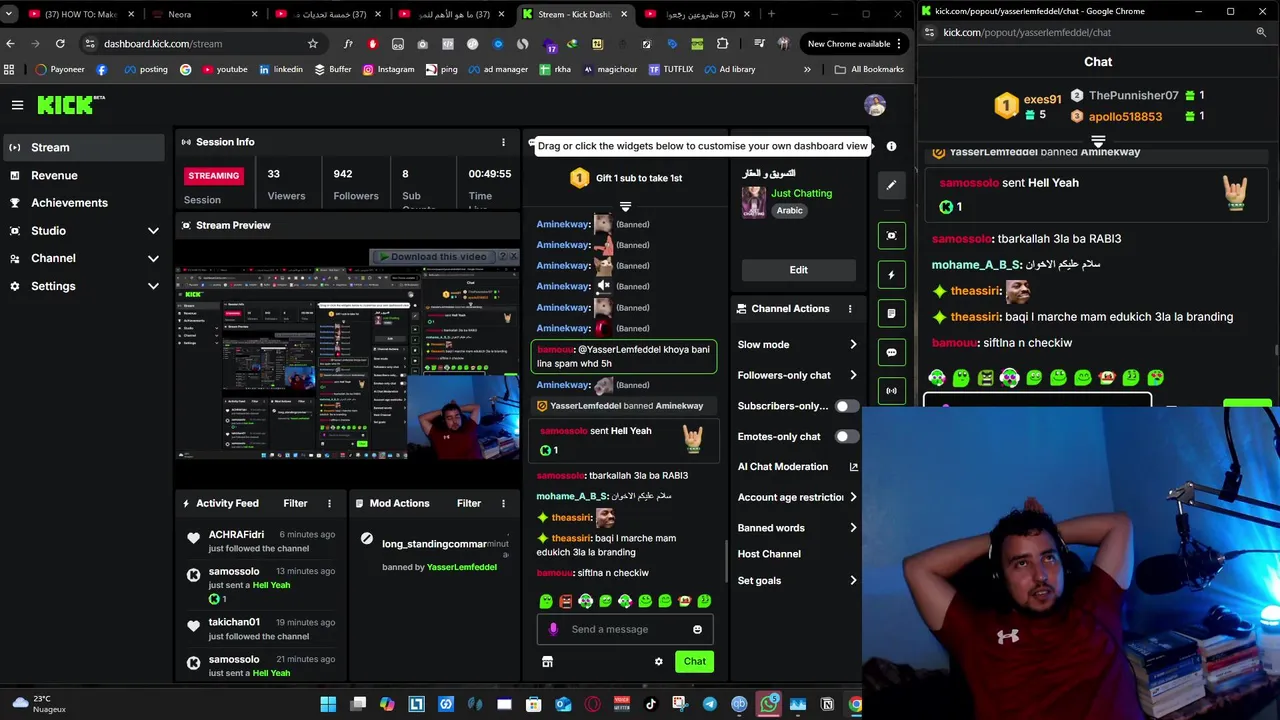Show more bookmarks with the double chevron
The height and width of the screenshot is (720, 1280).
(x=807, y=69)
